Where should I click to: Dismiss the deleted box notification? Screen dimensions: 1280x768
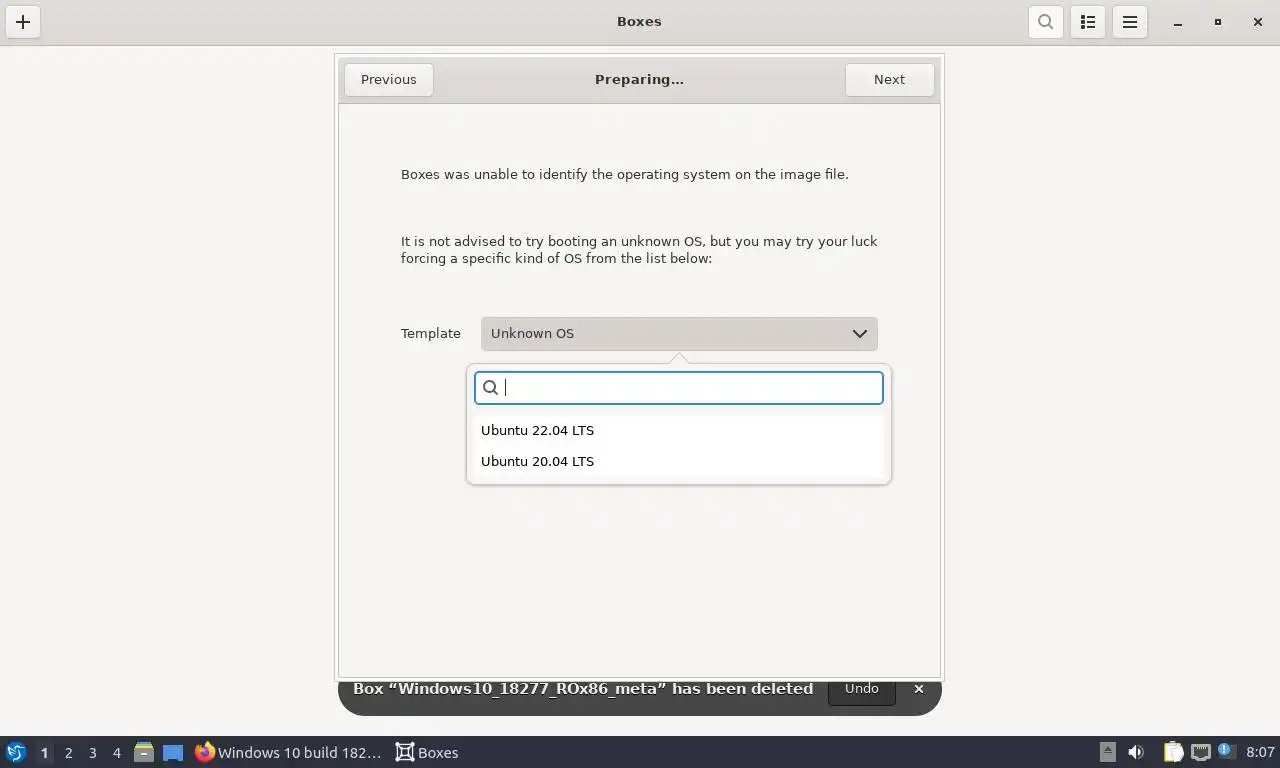[x=919, y=689]
